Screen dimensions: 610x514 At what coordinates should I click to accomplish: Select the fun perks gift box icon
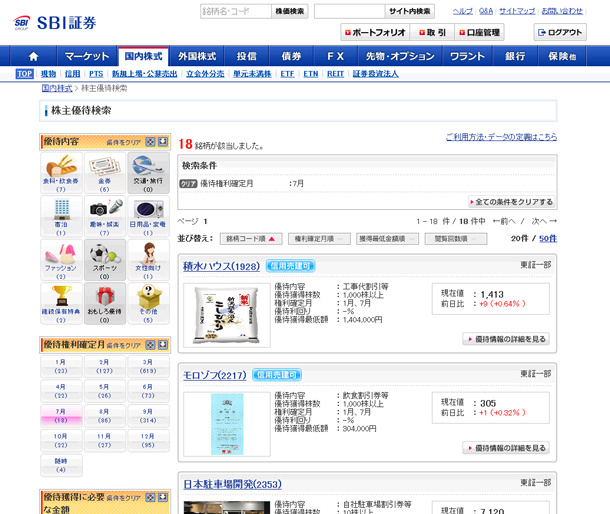click(104, 303)
